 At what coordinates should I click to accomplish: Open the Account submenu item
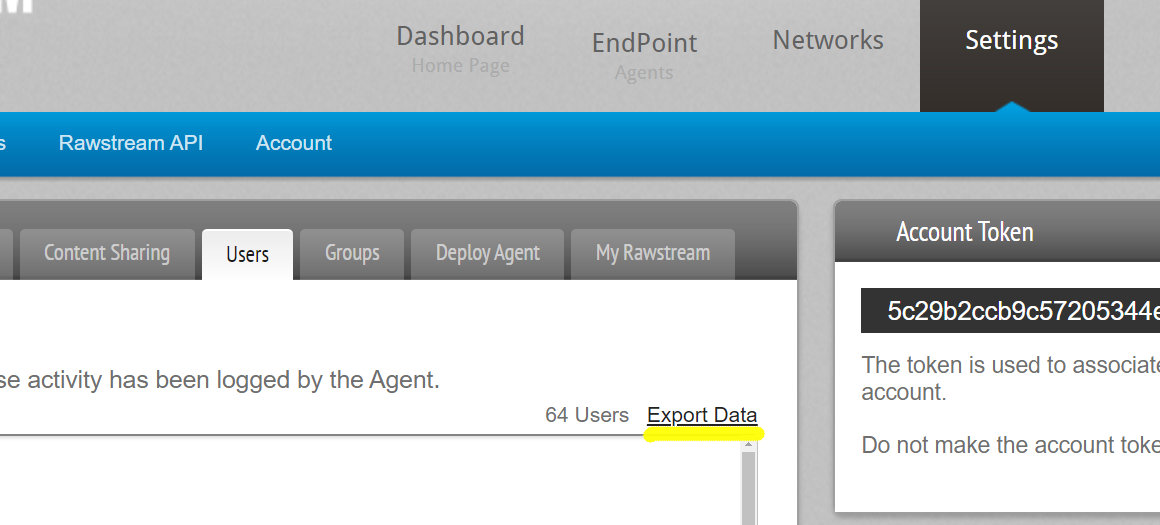click(x=294, y=143)
